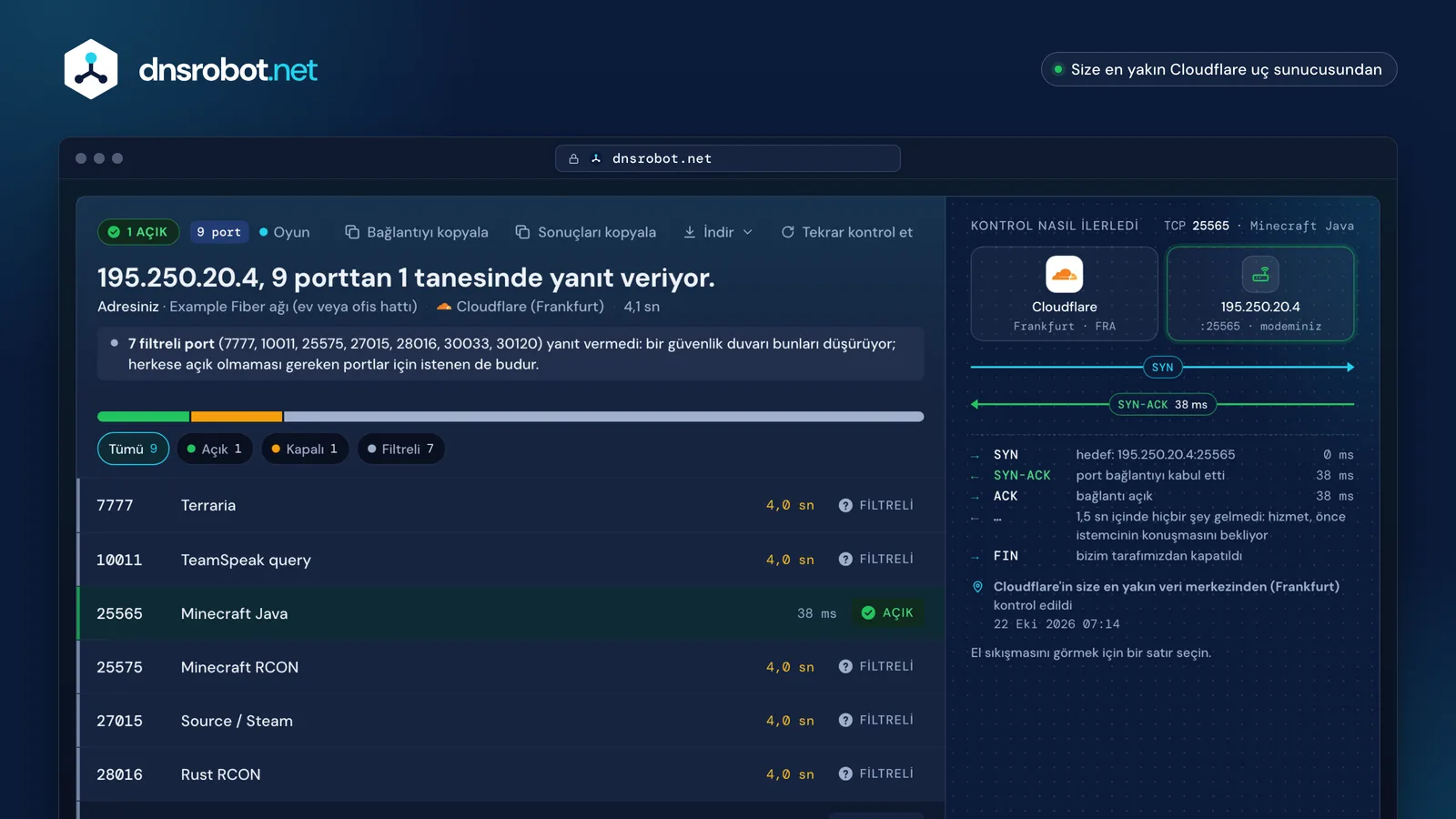This screenshot has width=1456, height=819.
Task: Click the refresh icon of Tekrar kontrol et
Action: pyautogui.click(x=788, y=232)
